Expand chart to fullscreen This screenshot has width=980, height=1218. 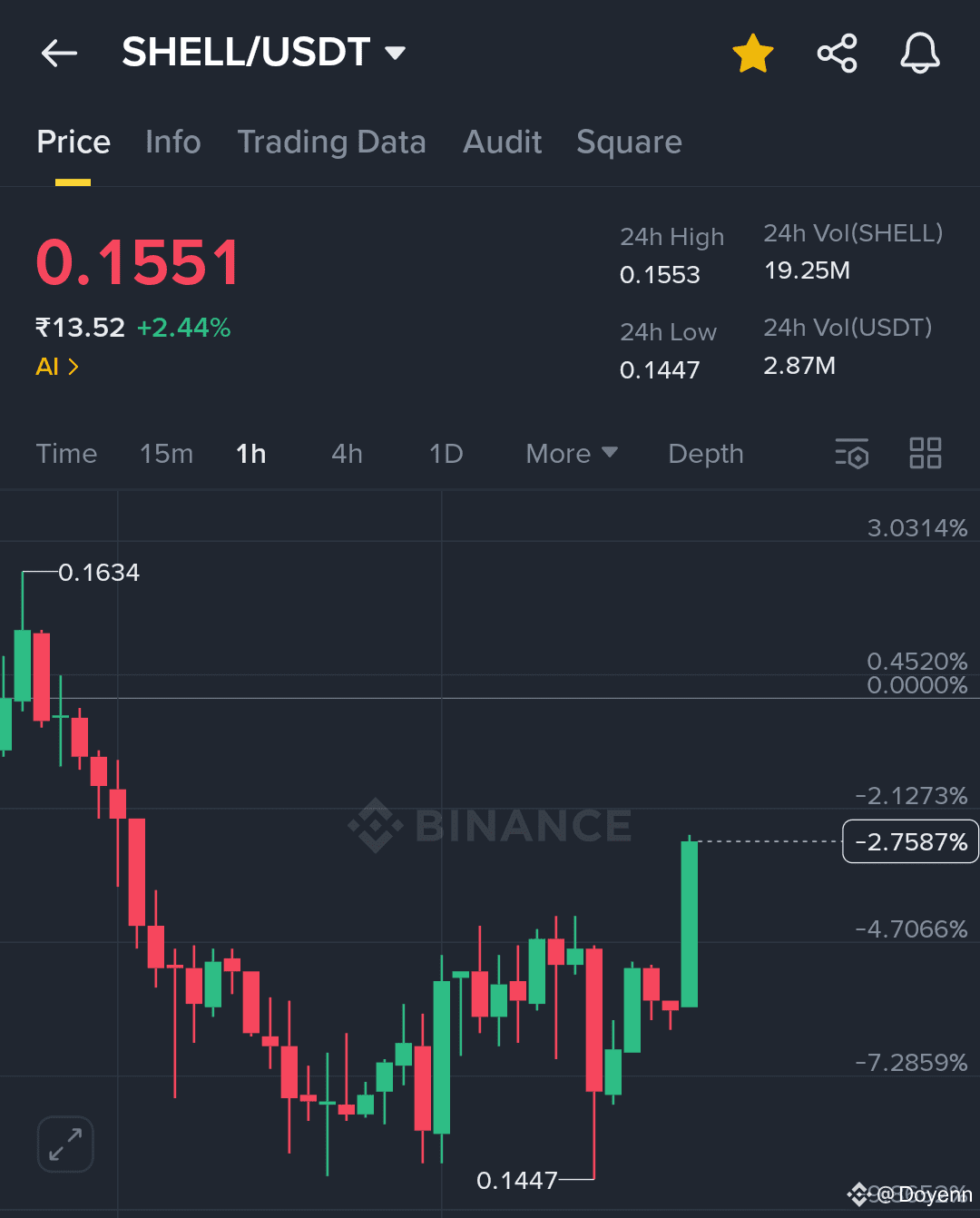[x=65, y=1144]
